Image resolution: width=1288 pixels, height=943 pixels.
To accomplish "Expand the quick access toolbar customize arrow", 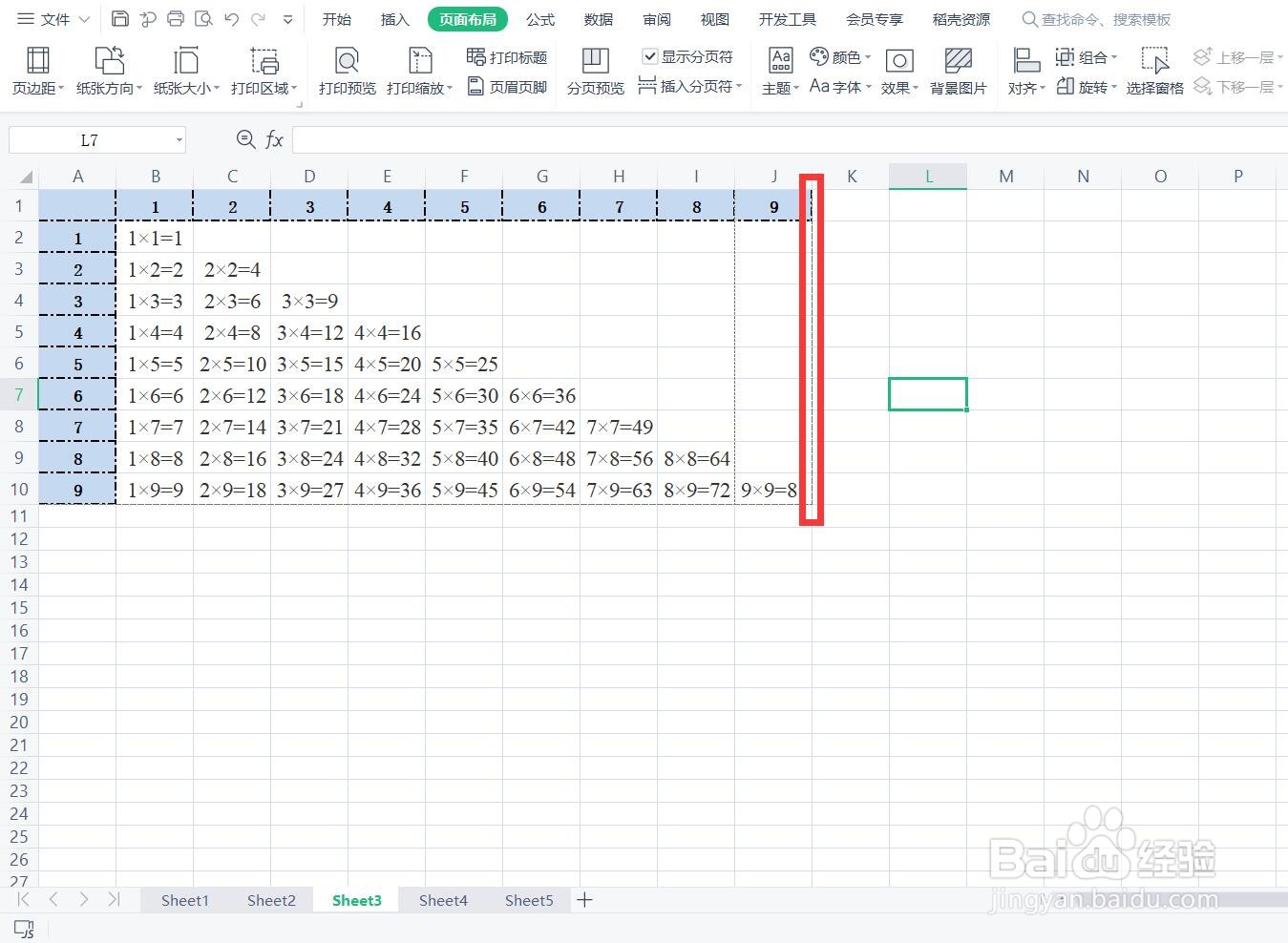I will pos(288,19).
